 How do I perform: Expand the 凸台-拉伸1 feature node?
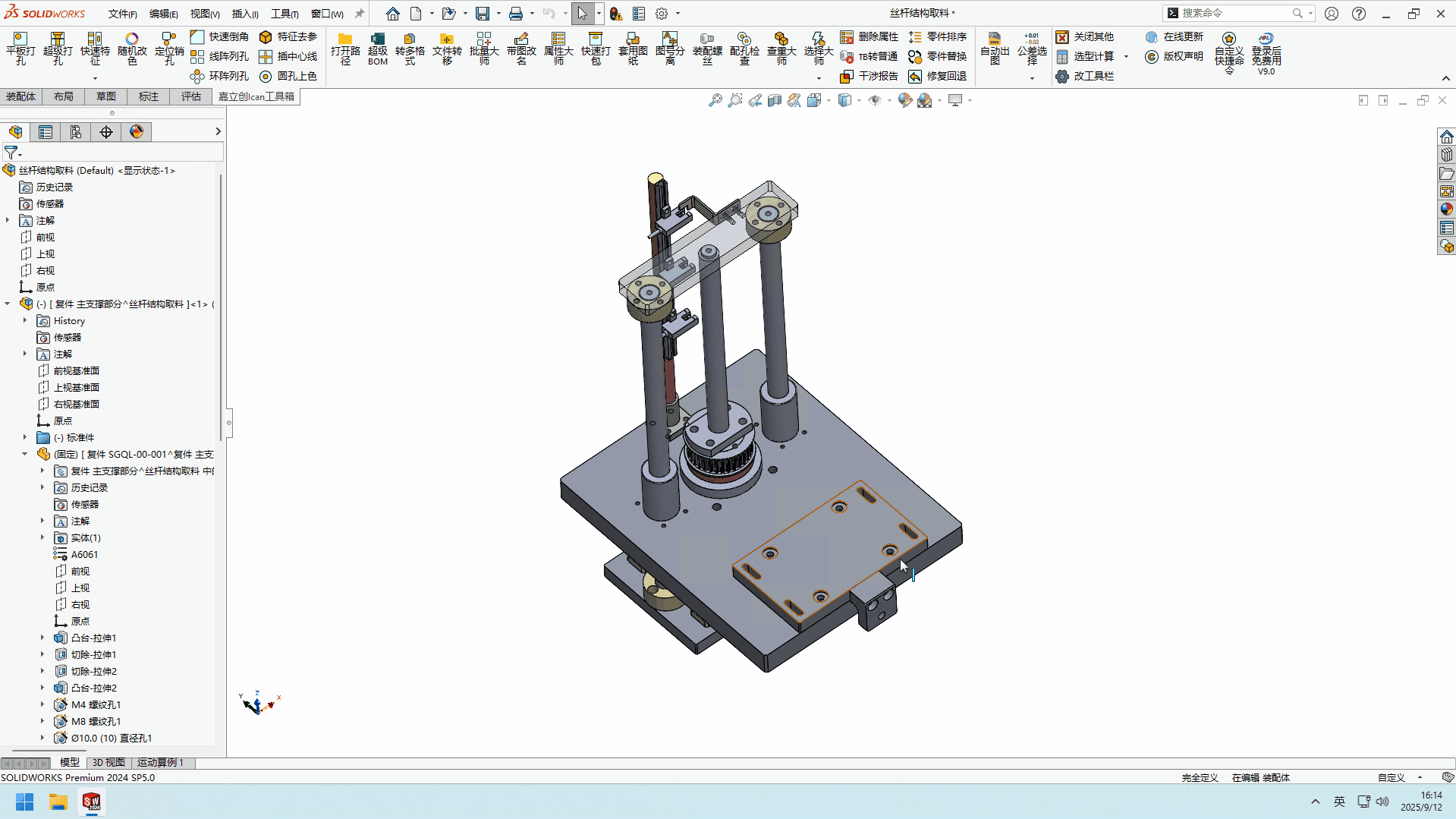[x=42, y=638]
